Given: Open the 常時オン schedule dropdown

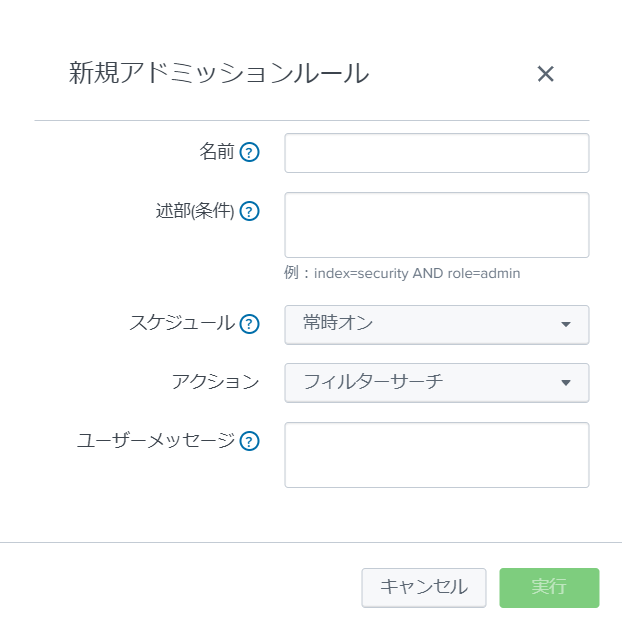Looking at the screenshot, I should (420, 324).
